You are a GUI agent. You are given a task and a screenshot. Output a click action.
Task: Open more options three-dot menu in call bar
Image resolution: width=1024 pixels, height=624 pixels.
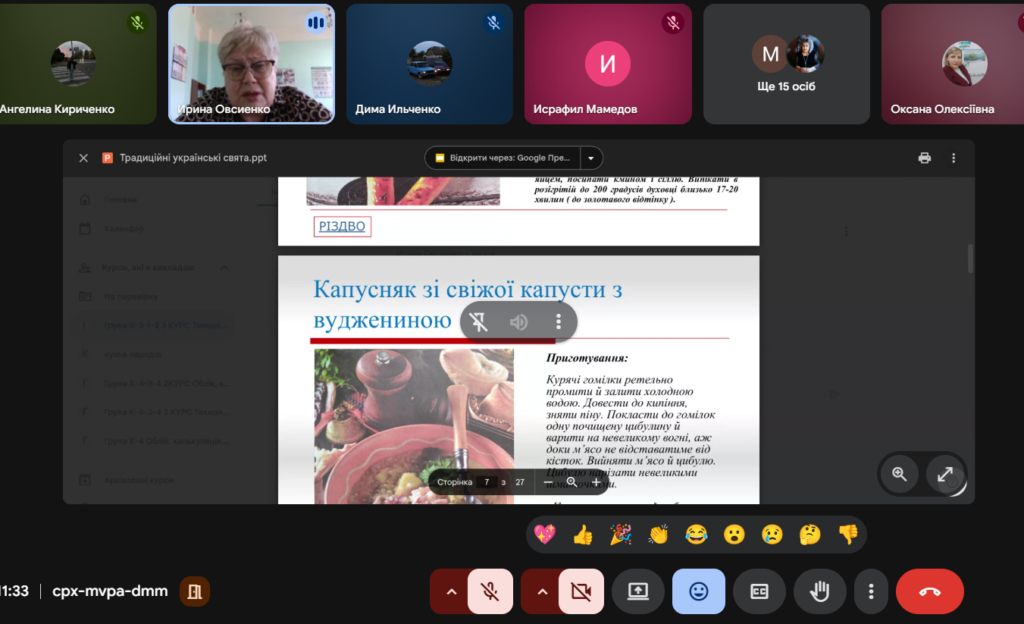pyautogui.click(x=872, y=591)
